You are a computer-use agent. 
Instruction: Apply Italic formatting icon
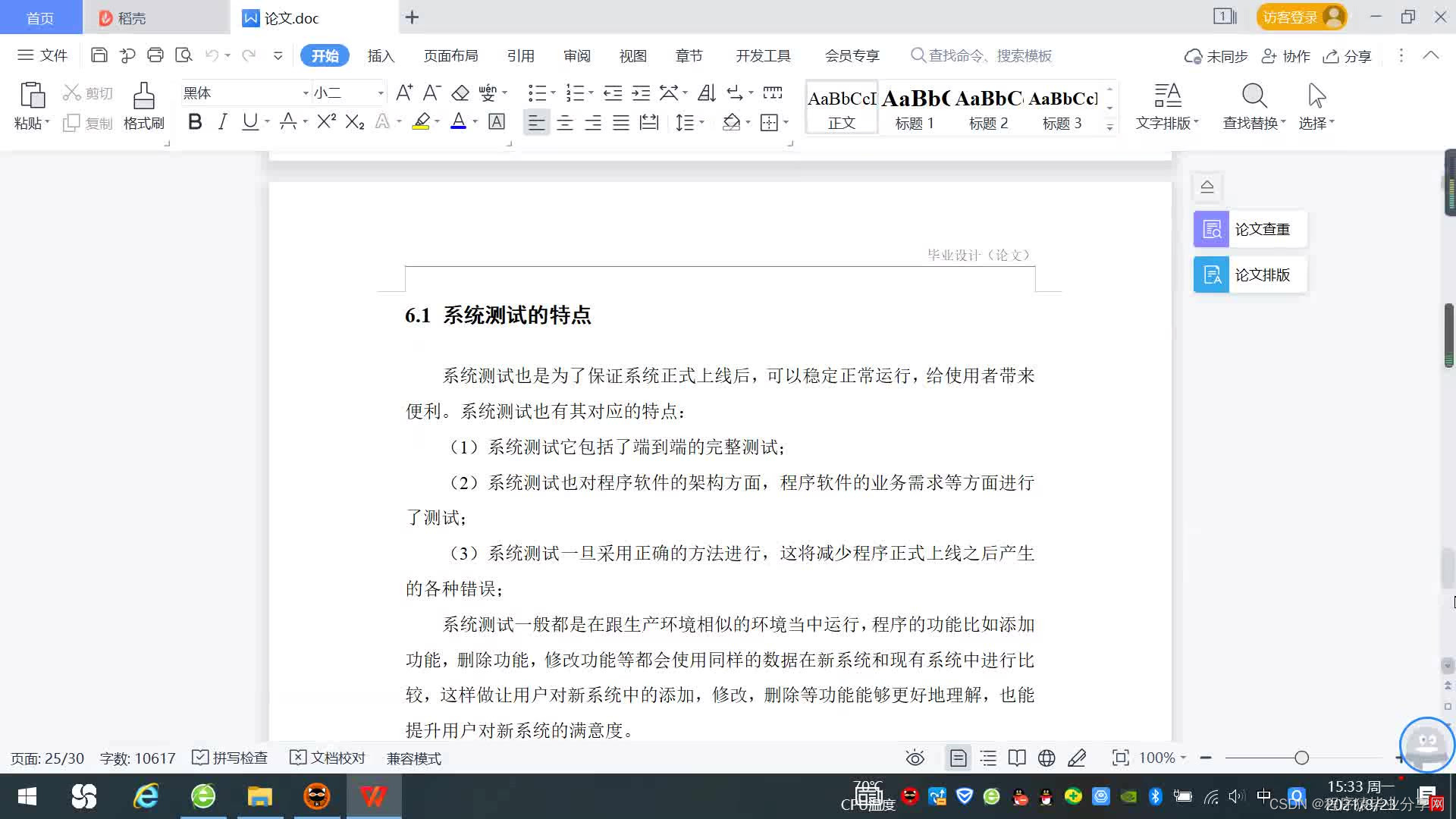tap(222, 122)
